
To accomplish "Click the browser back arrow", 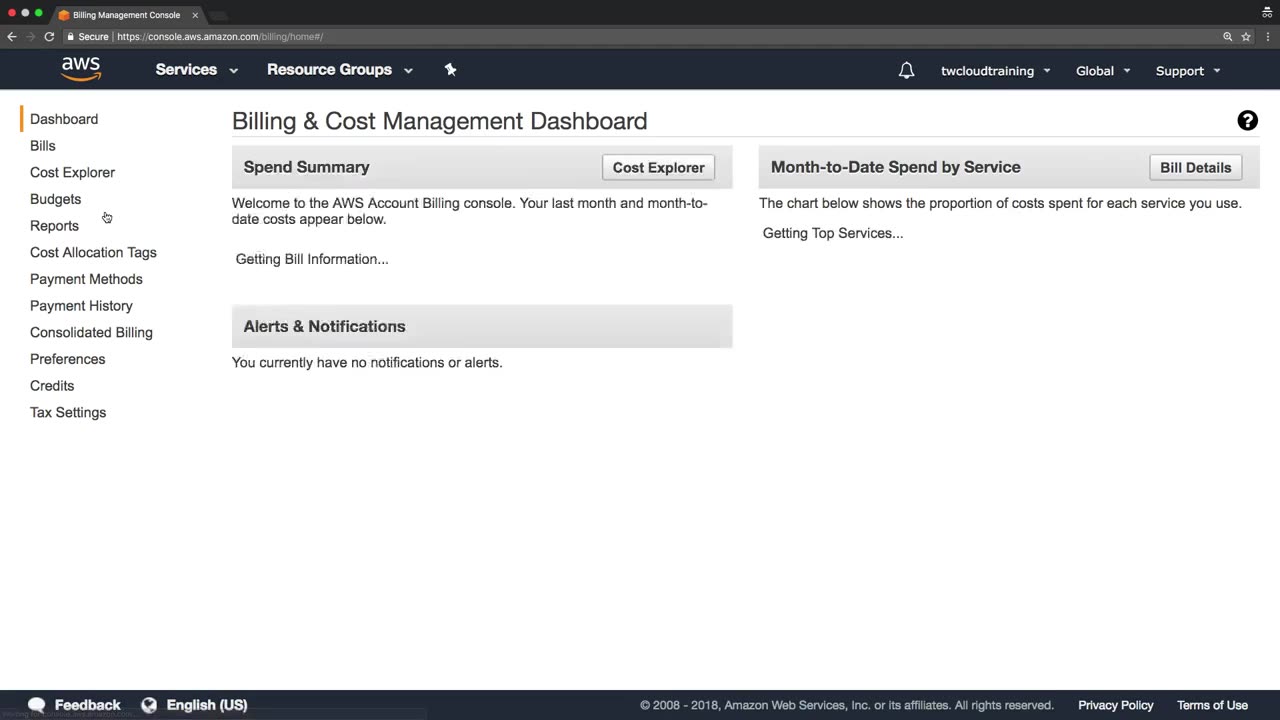I will coord(12,37).
